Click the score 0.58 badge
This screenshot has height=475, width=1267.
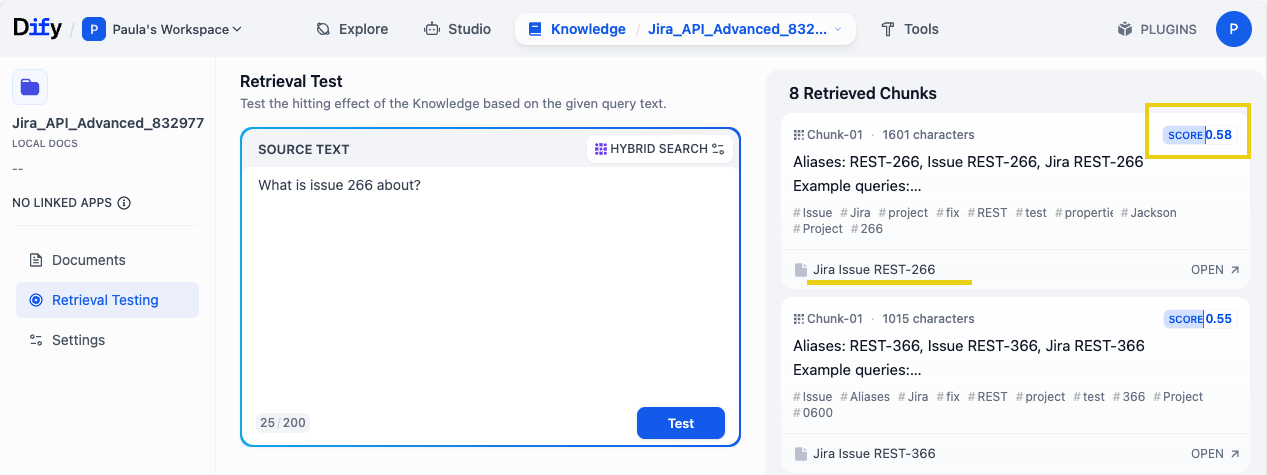[x=1200, y=135]
